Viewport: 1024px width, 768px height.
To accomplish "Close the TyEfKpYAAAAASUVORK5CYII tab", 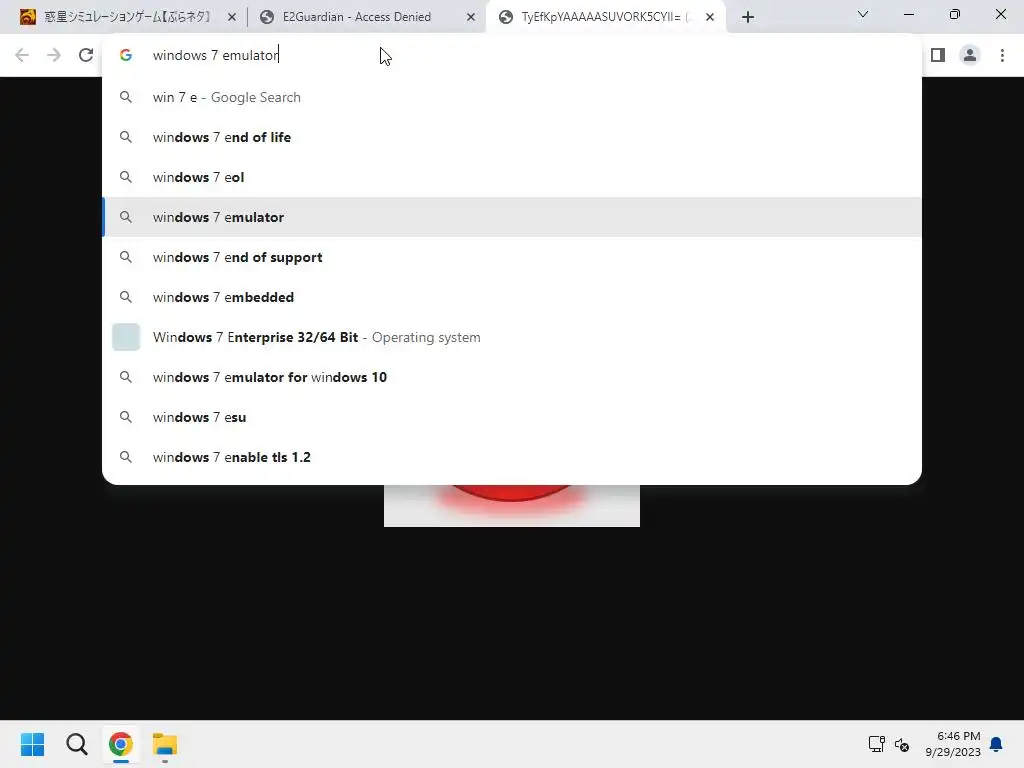I will 710,17.
